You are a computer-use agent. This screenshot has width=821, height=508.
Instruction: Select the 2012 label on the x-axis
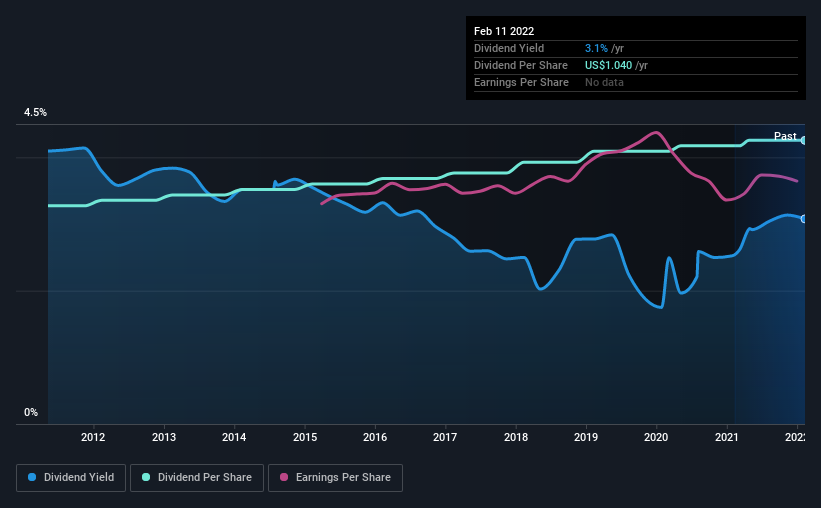93,437
